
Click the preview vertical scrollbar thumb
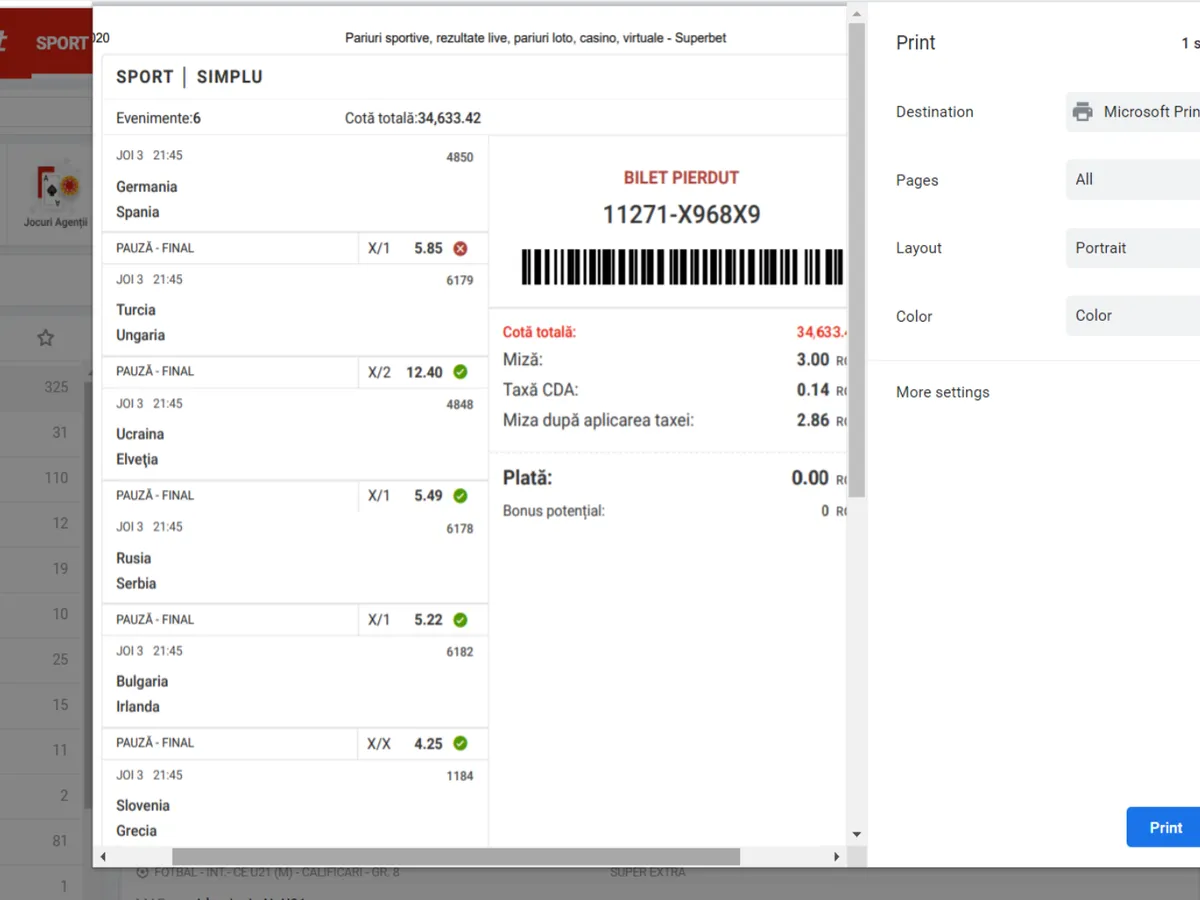tap(856, 260)
